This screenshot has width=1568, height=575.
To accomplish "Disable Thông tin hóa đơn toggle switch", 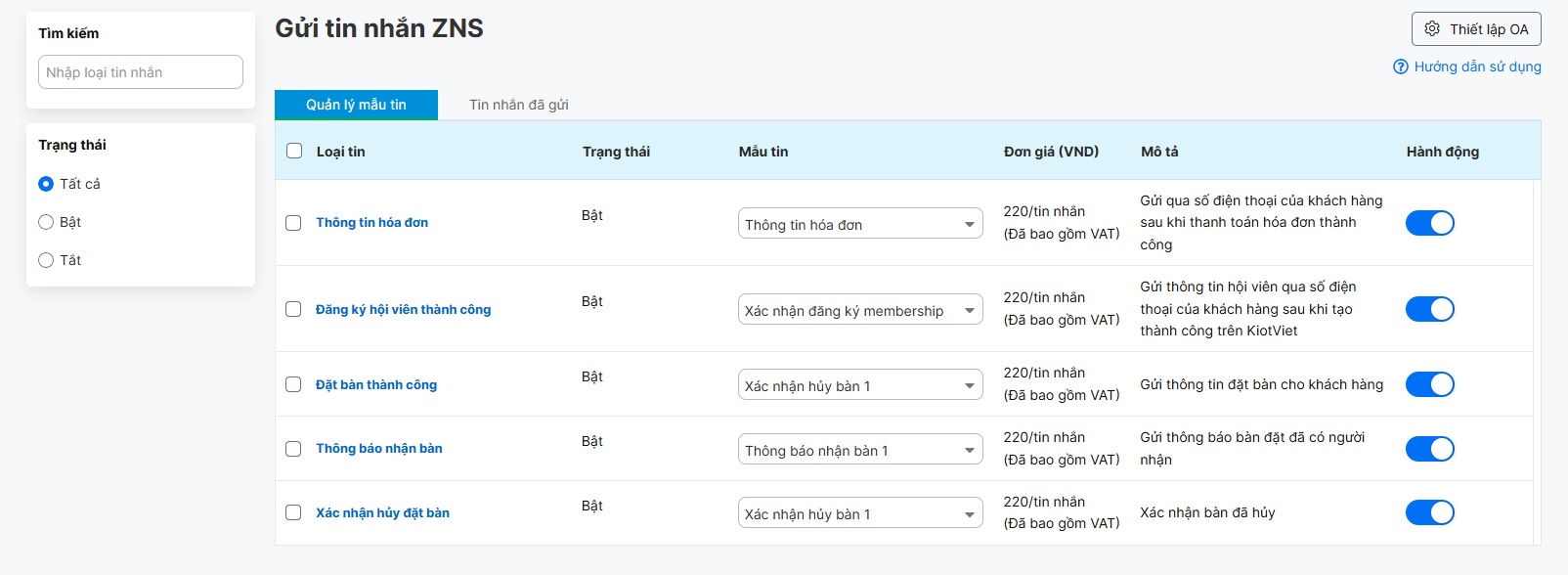I will pyautogui.click(x=1430, y=223).
